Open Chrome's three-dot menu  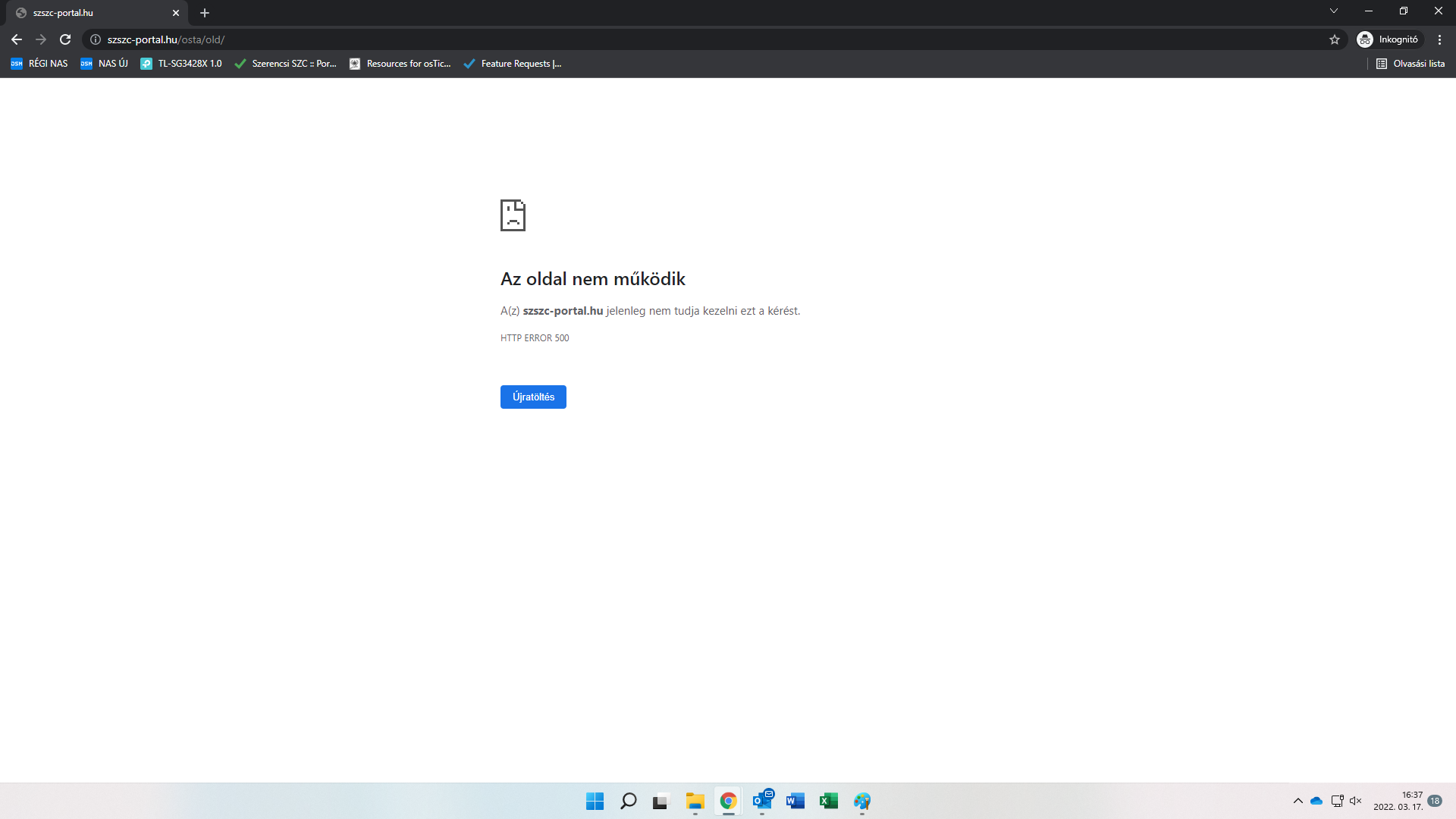[1439, 39]
